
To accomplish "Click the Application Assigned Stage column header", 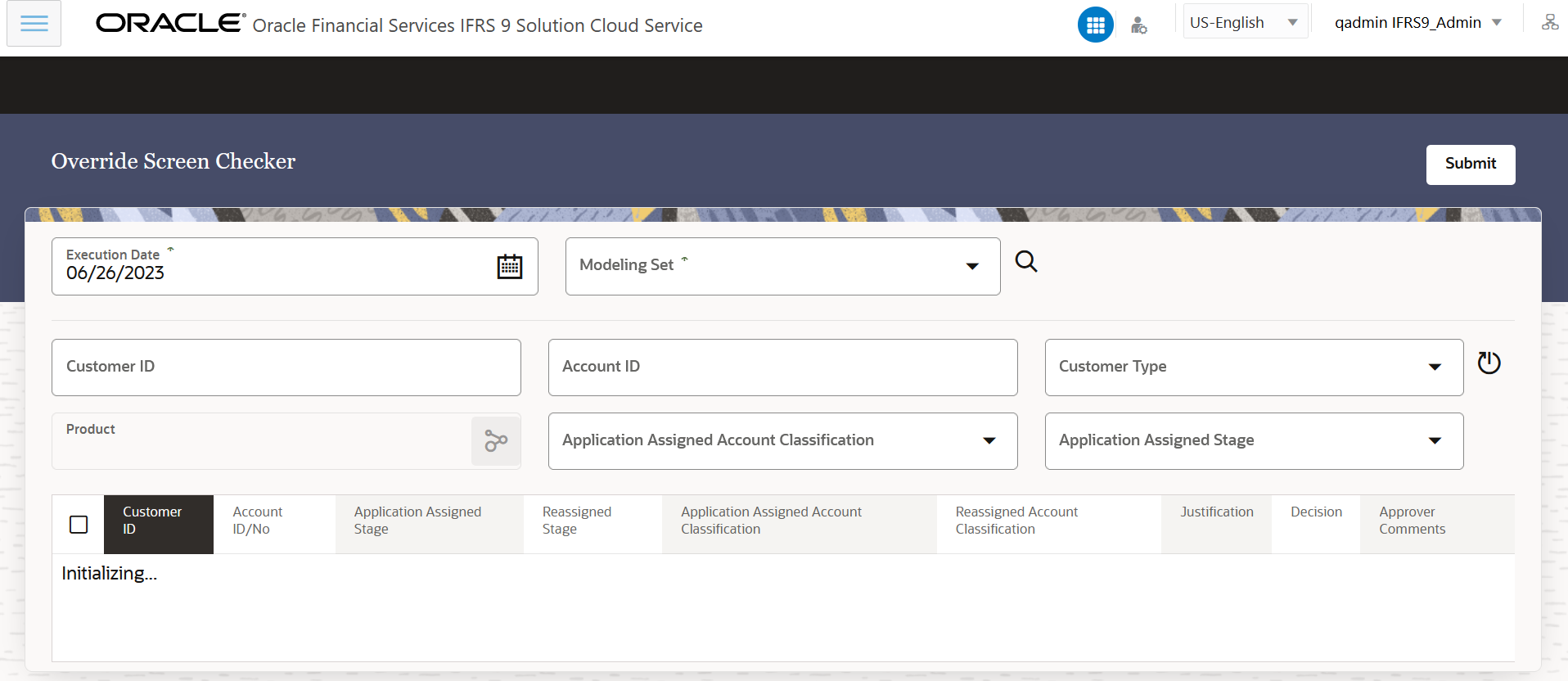I will [x=429, y=525].
